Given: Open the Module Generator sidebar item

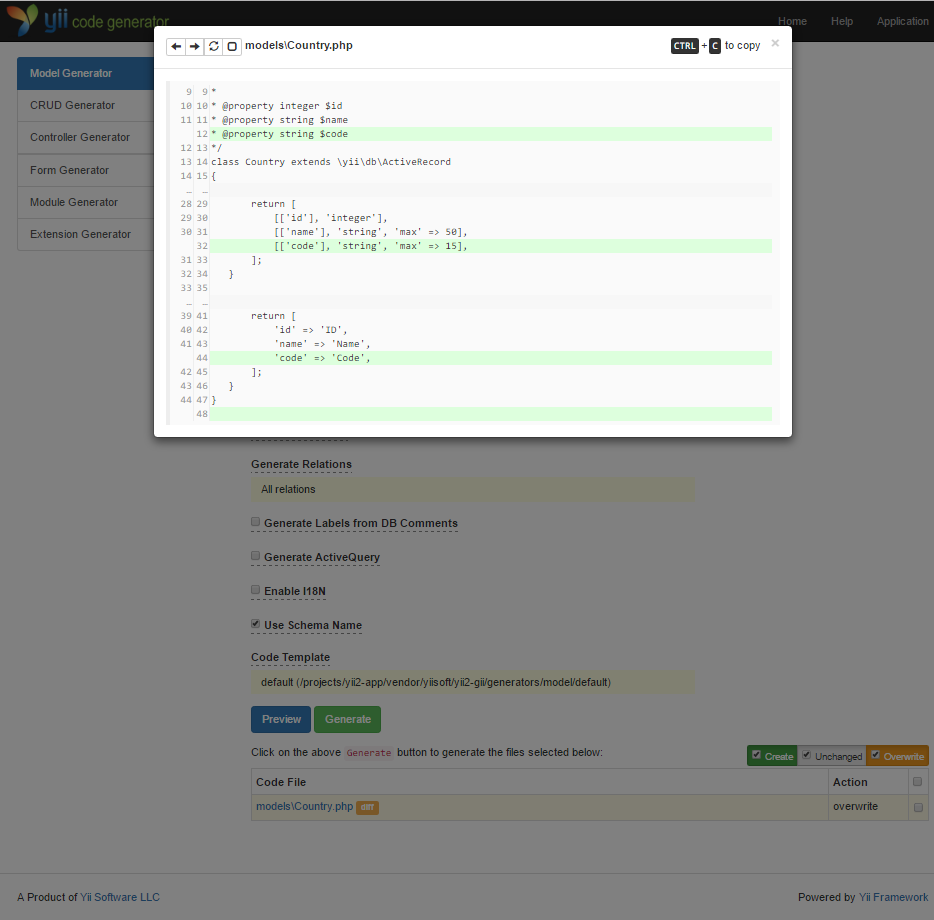Looking at the screenshot, I should point(86,203).
